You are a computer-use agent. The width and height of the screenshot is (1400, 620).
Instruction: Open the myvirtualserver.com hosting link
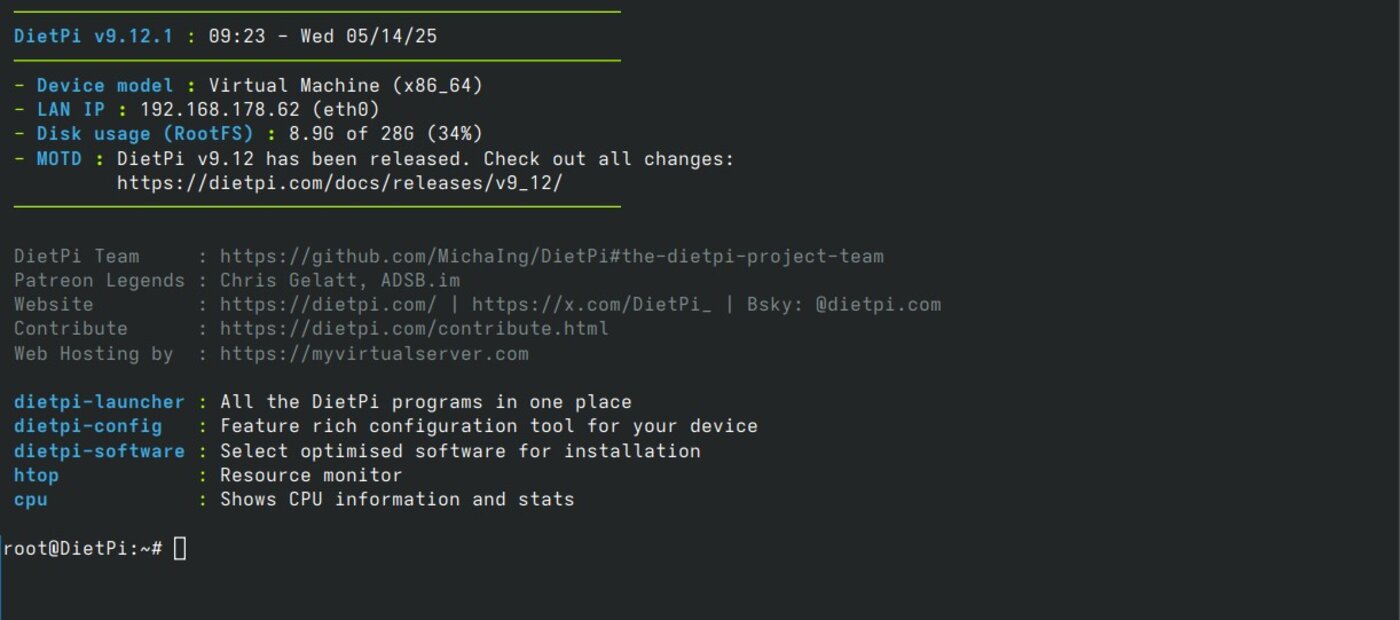(x=374, y=354)
